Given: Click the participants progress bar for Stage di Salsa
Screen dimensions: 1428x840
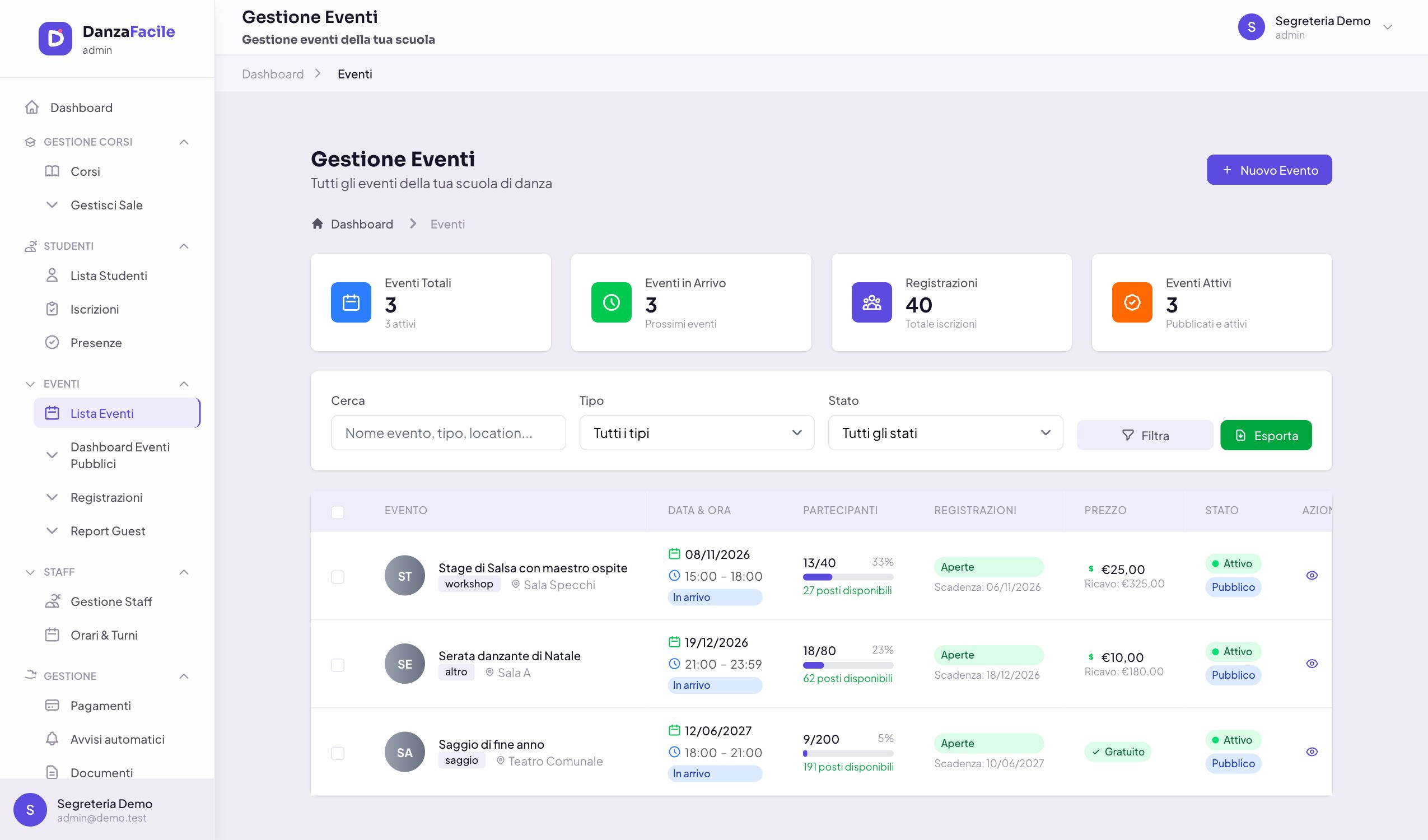Looking at the screenshot, I should point(848,577).
